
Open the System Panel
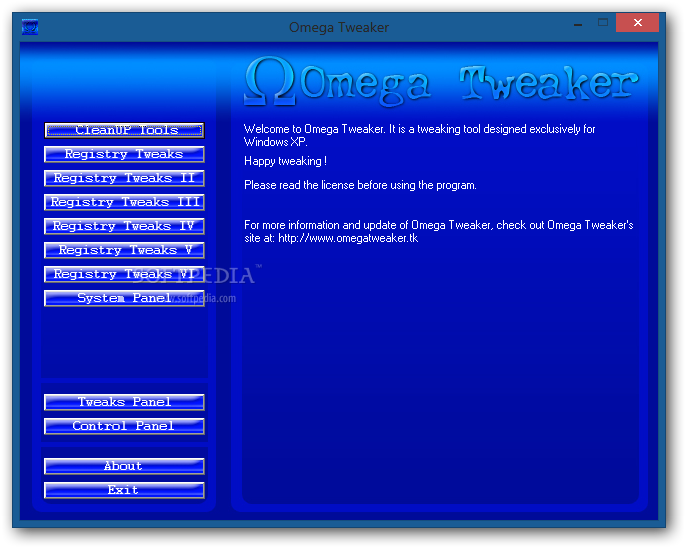(x=124, y=298)
